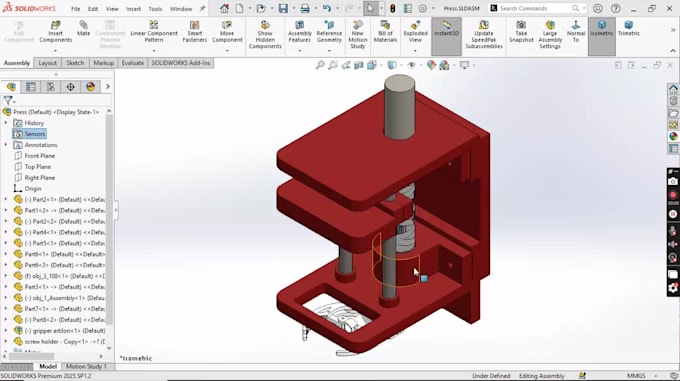Switch to the ConfigurationManager tab
Viewport: 680px width, 381px height.
51,87
